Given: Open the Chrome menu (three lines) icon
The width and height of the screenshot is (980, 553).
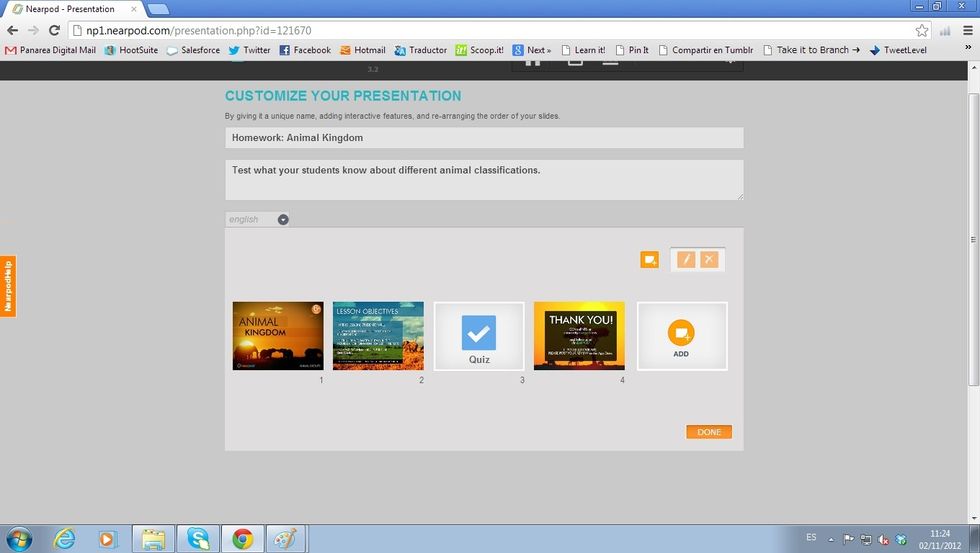Looking at the screenshot, I should [968, 30].
